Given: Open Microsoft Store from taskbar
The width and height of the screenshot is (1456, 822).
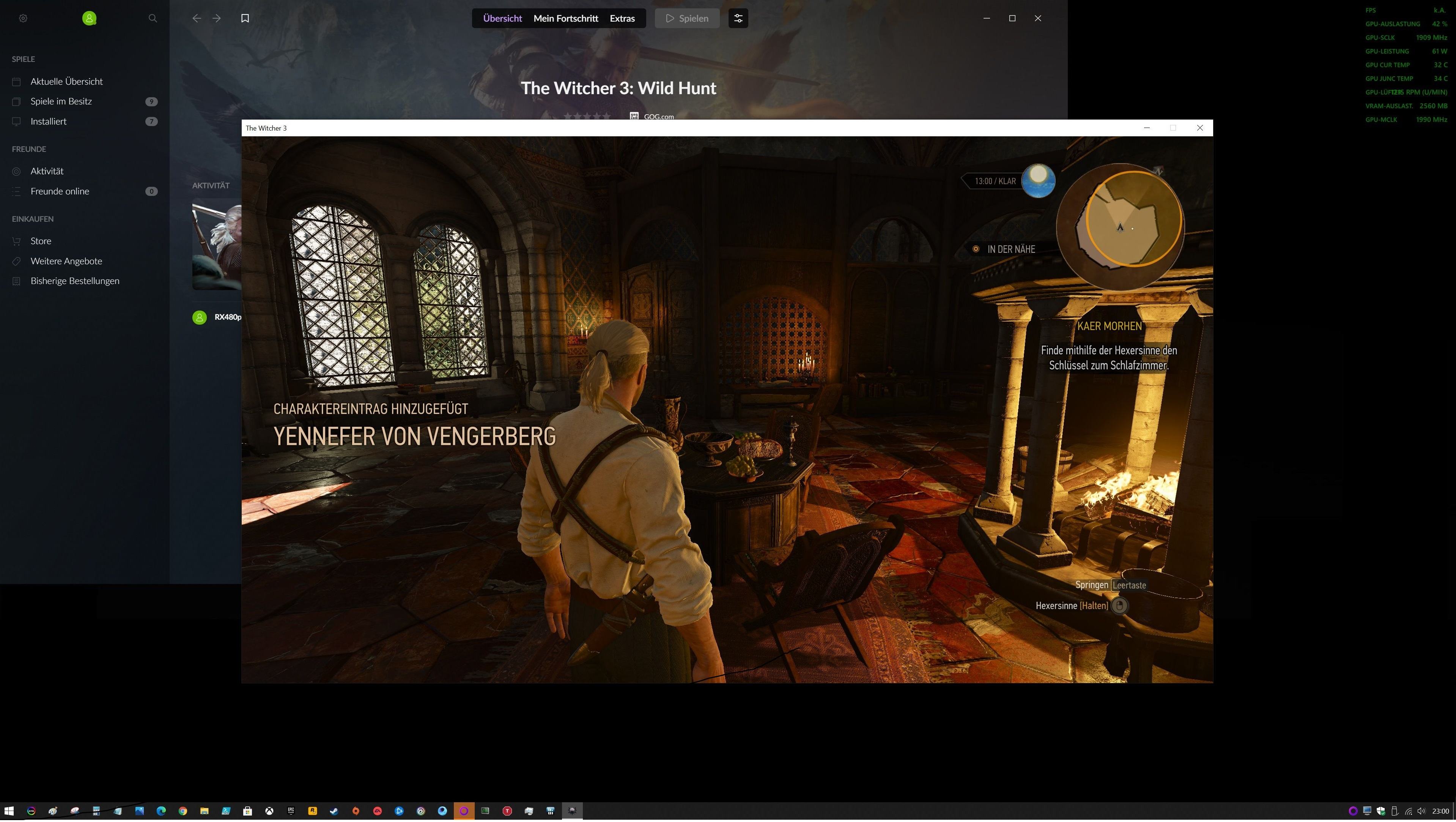Looking at the screenshot, I should click(247, 812).
